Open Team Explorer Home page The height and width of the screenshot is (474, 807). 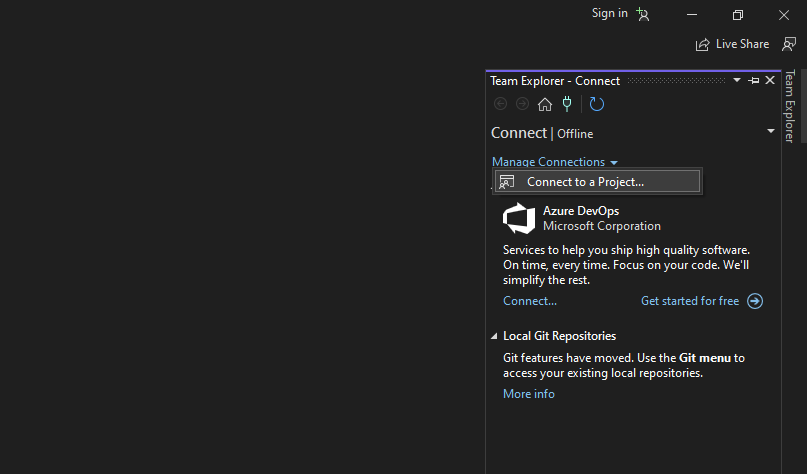[545, 104]
